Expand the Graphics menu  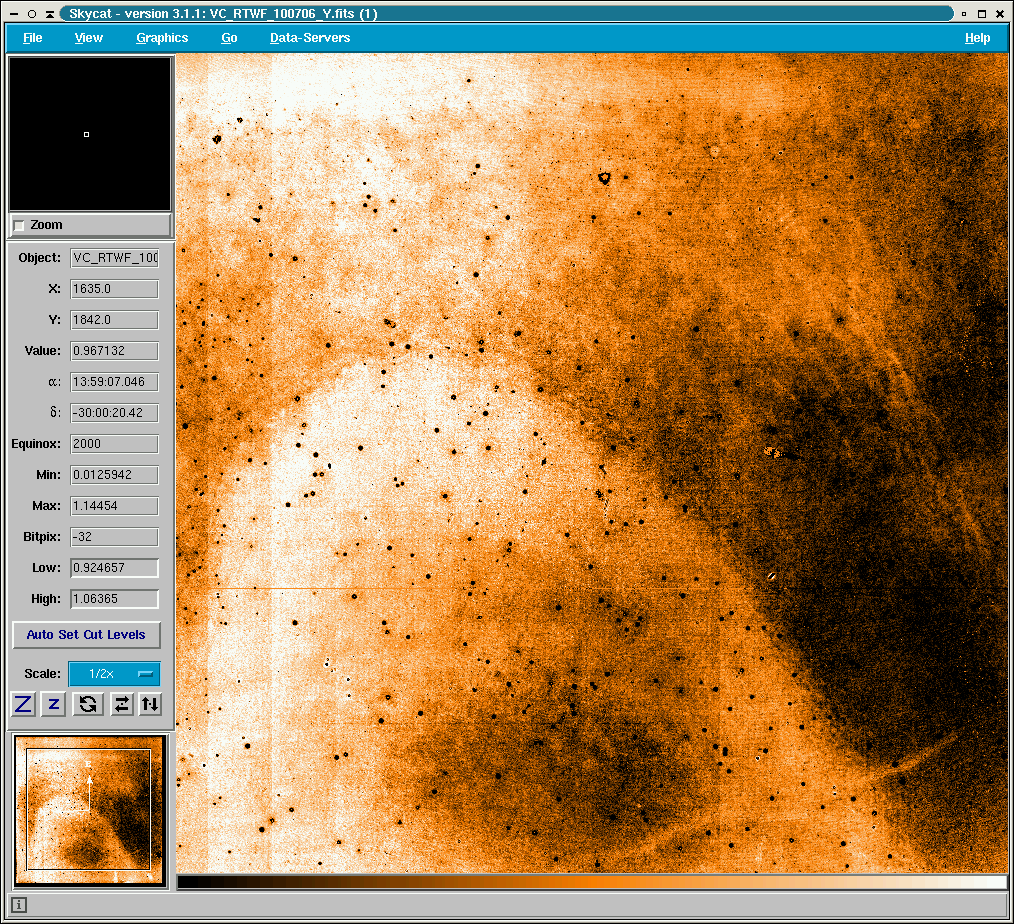(x=162, y=38)
